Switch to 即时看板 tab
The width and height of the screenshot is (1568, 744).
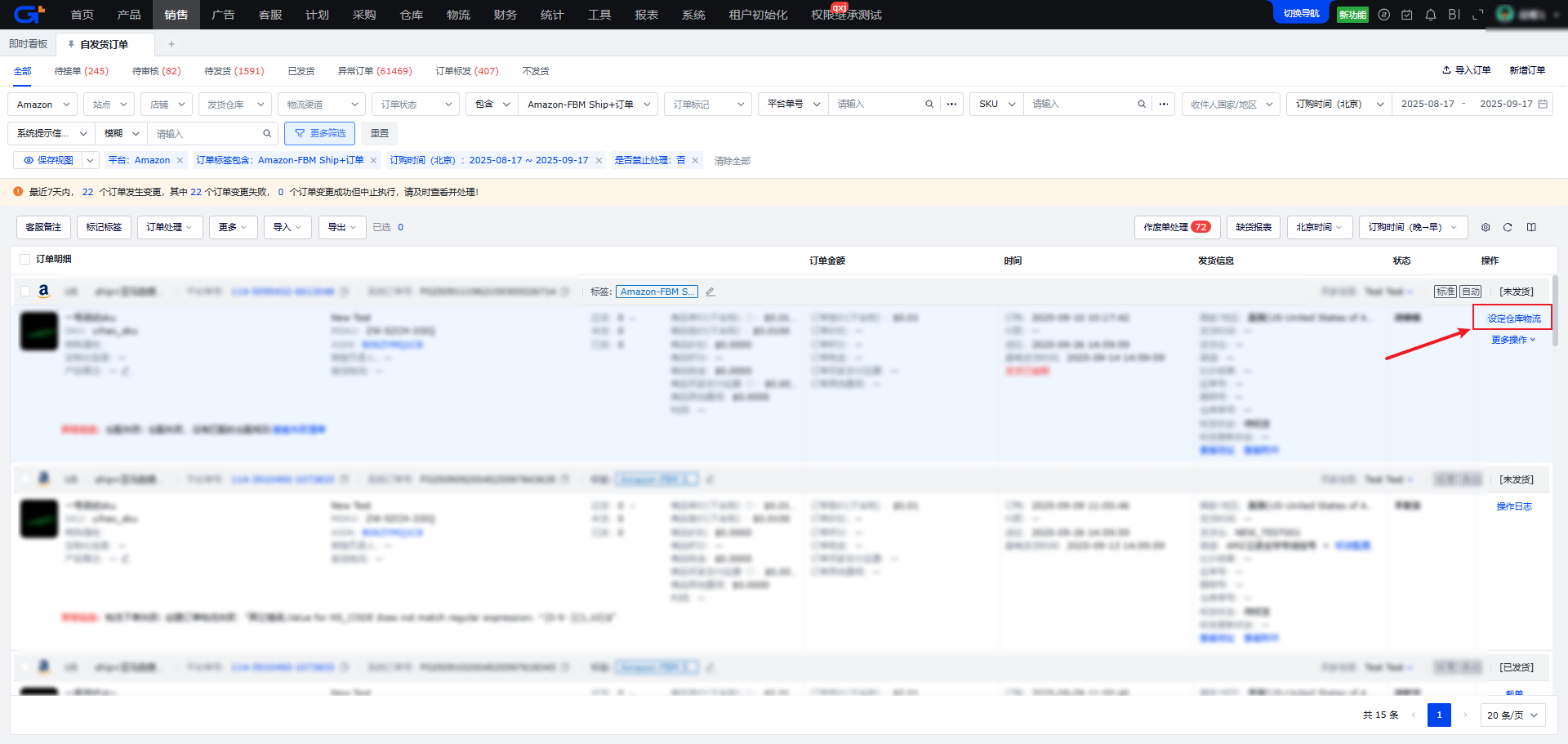click(x=29, y=44)
